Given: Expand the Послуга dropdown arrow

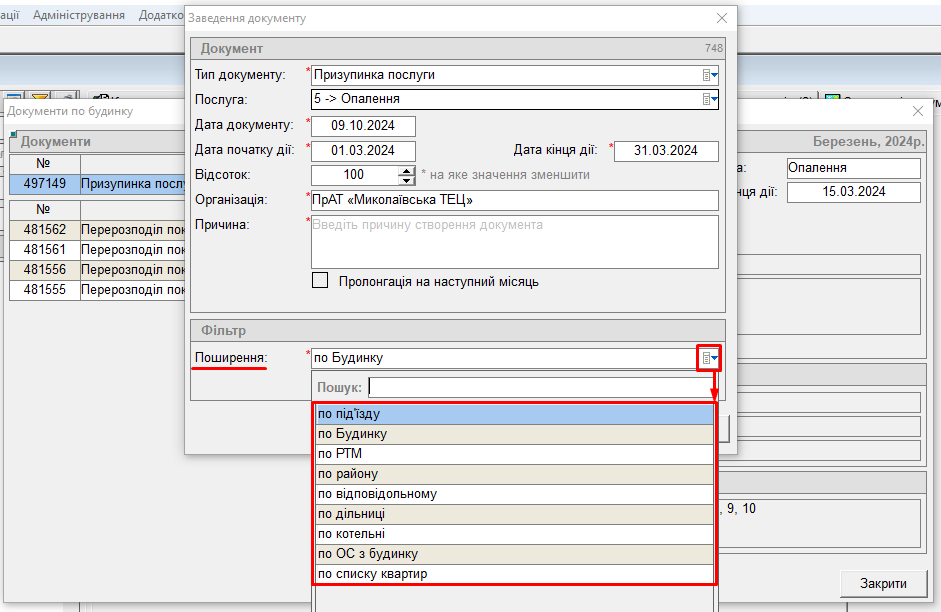Looking at the screenshot, I should tap(710, 99).
